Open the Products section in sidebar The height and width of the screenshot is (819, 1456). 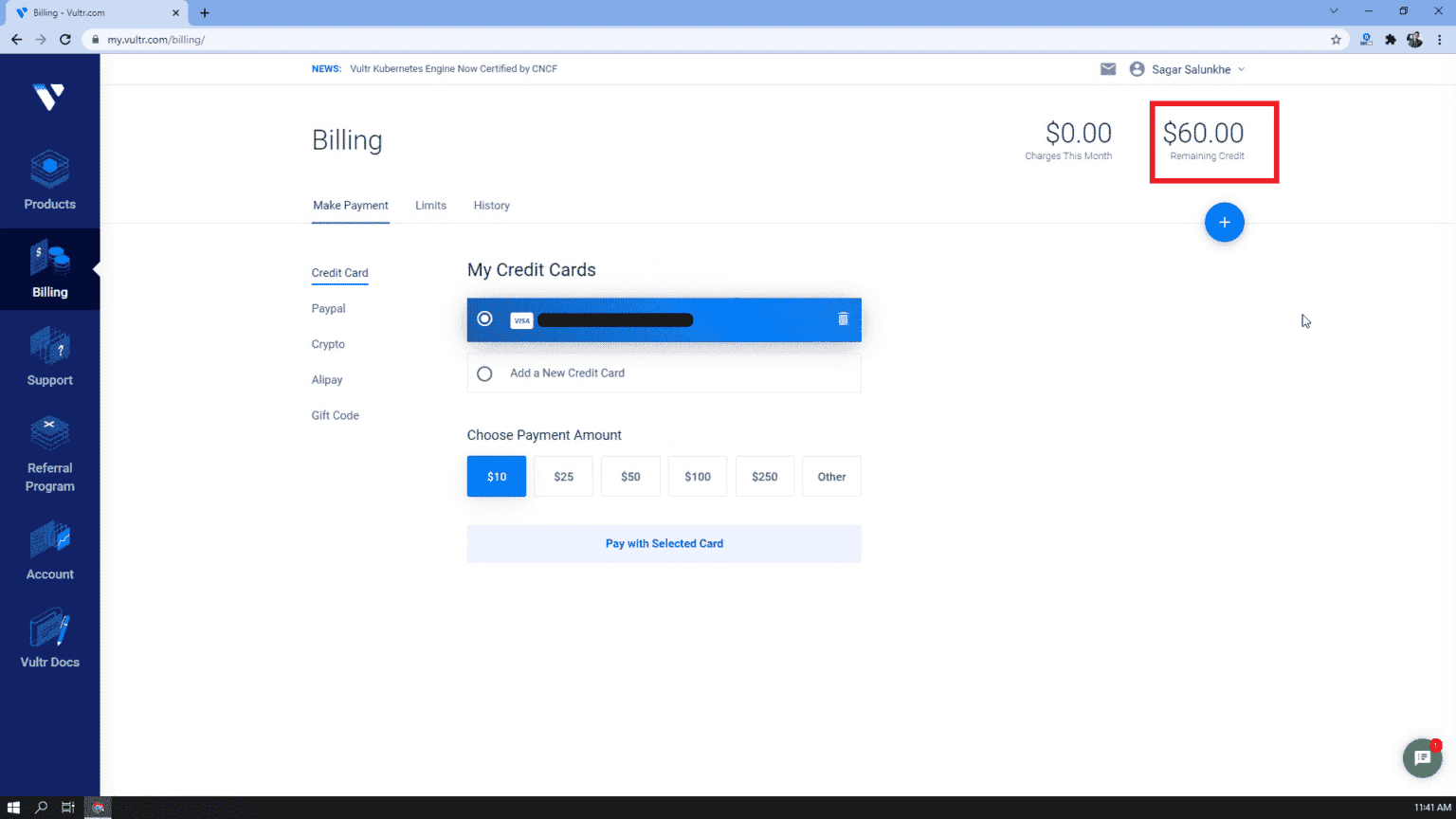click(49, 180)
